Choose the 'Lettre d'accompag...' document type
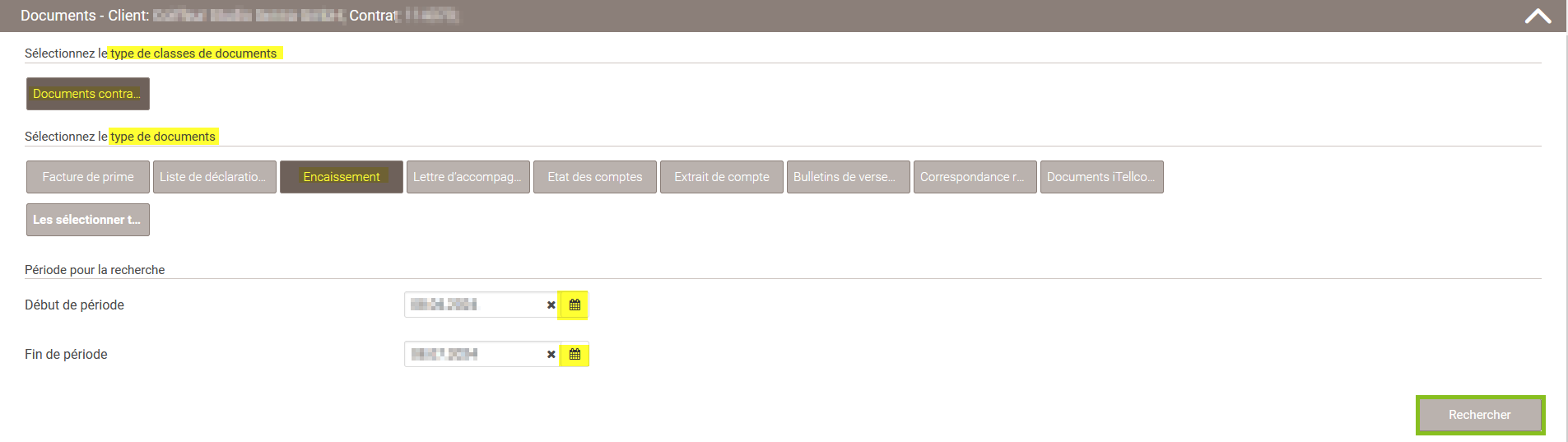1568x442 pixels. click(468, 177)
